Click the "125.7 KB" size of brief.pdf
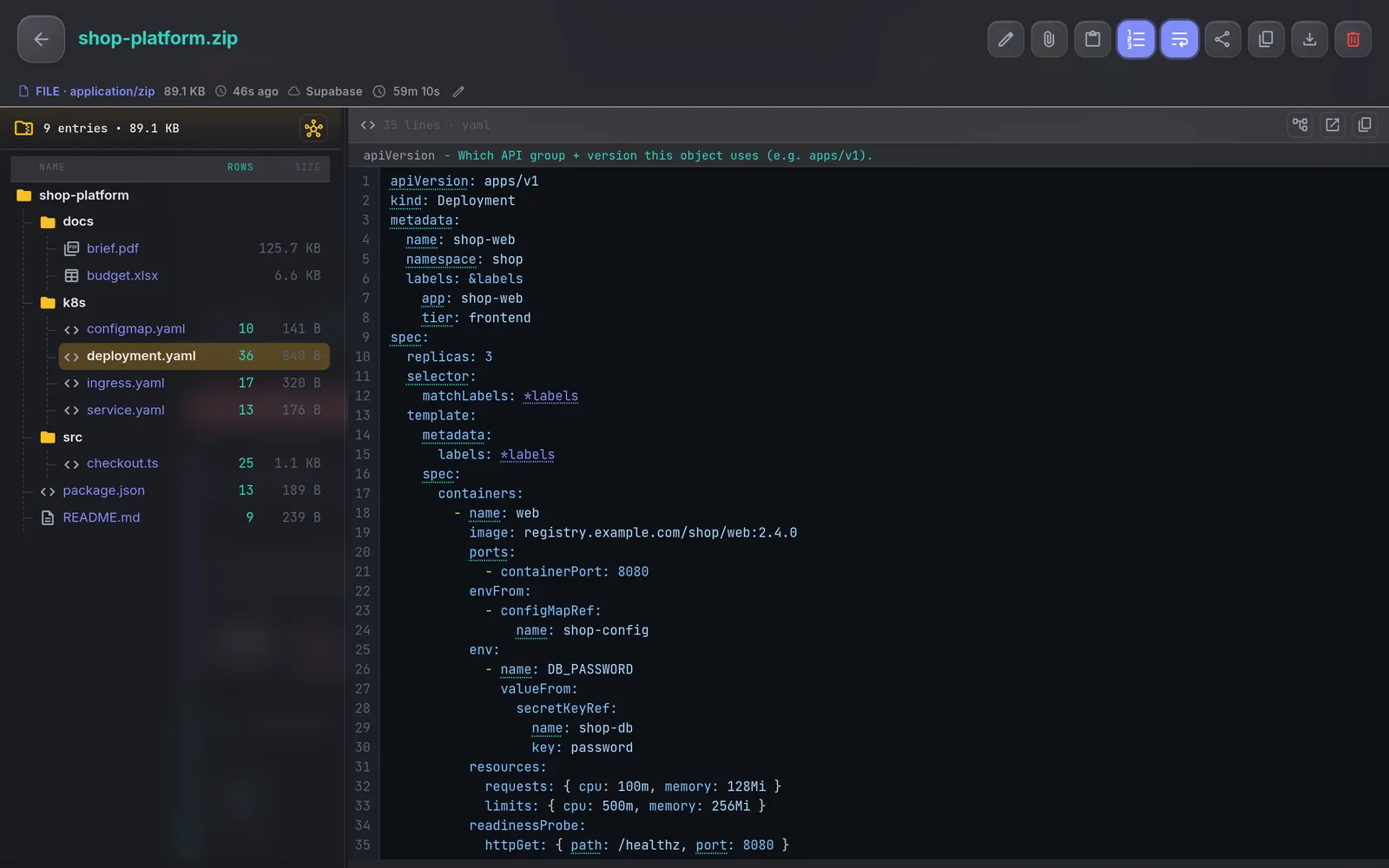This screenshot has height=868, width=1389. 289,248
